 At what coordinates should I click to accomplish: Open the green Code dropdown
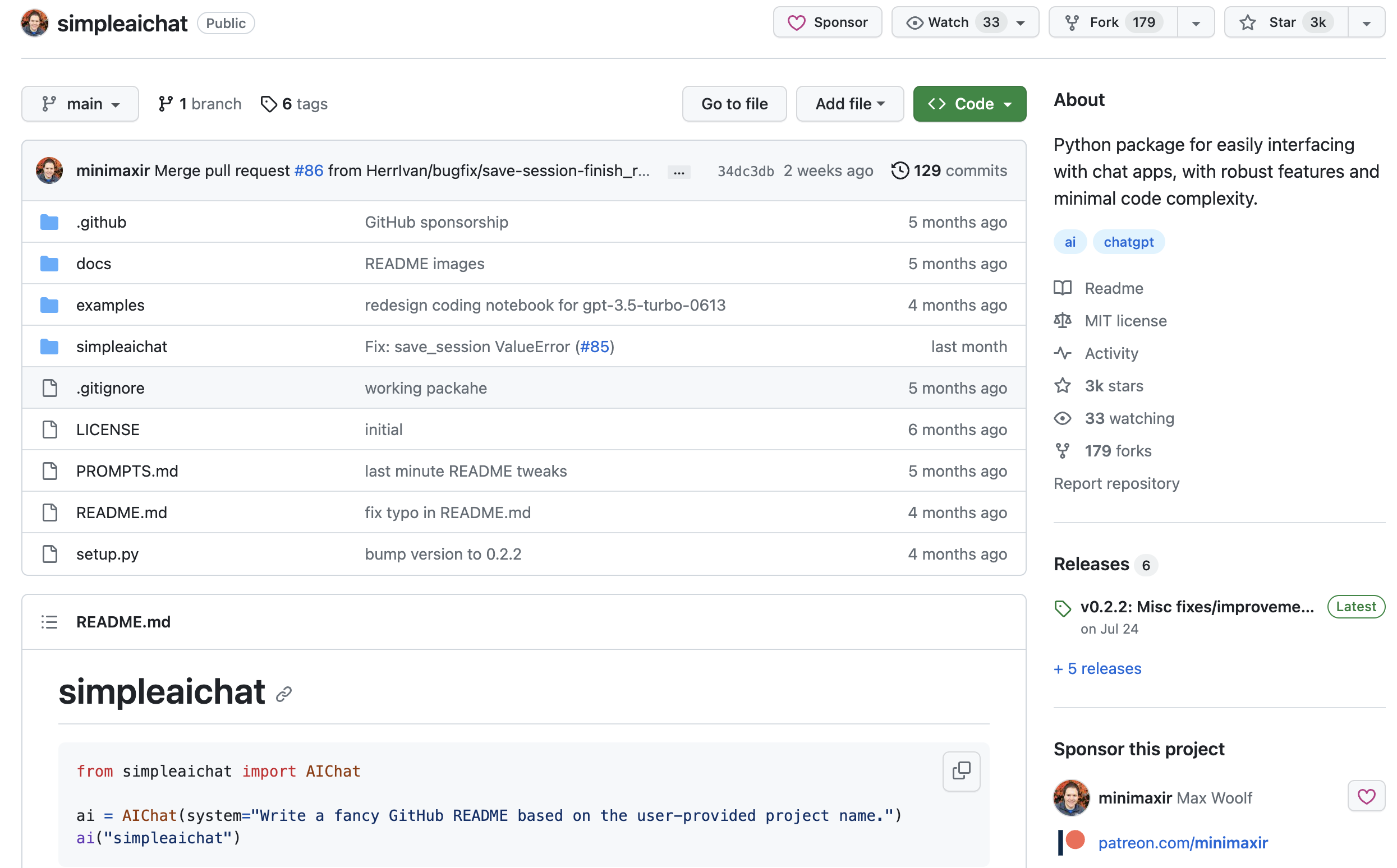coord(969,104)
